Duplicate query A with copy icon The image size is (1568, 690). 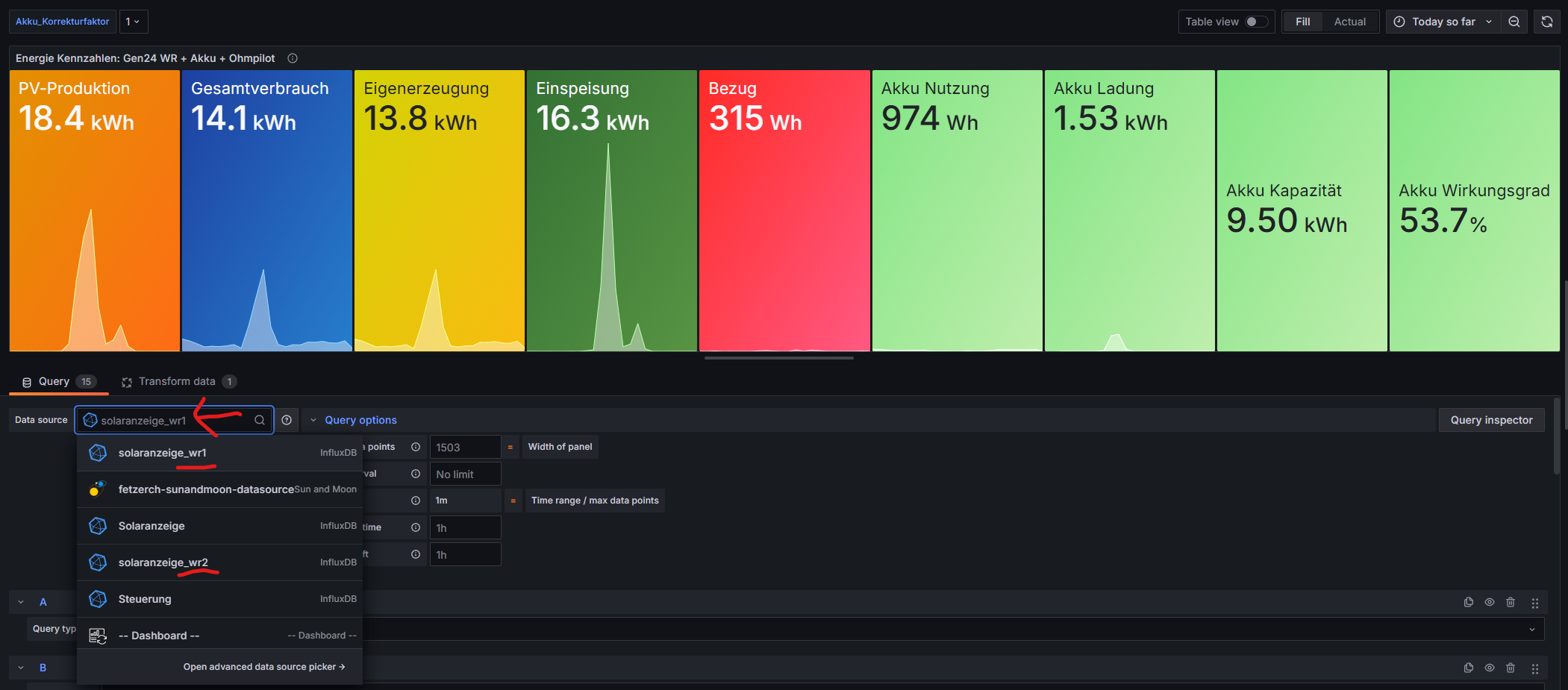[x=1468, y=602]
